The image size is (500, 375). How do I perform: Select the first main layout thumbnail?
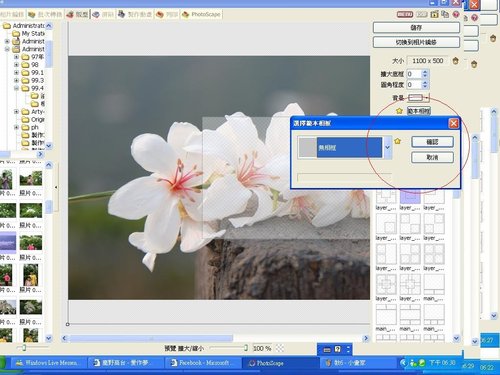[434, 284]
